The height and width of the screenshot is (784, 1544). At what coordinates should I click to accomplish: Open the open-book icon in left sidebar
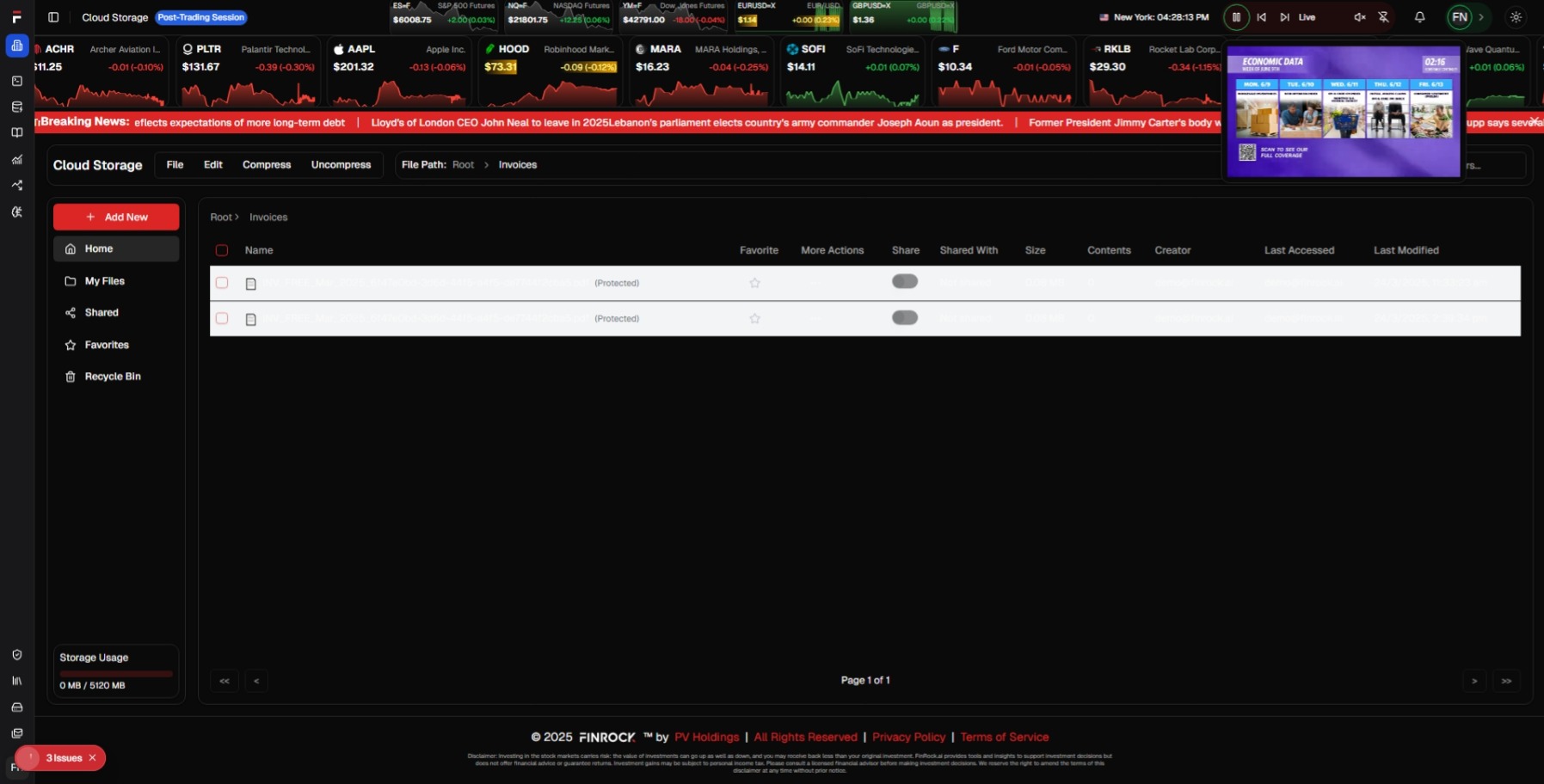(x=17, y=133)
